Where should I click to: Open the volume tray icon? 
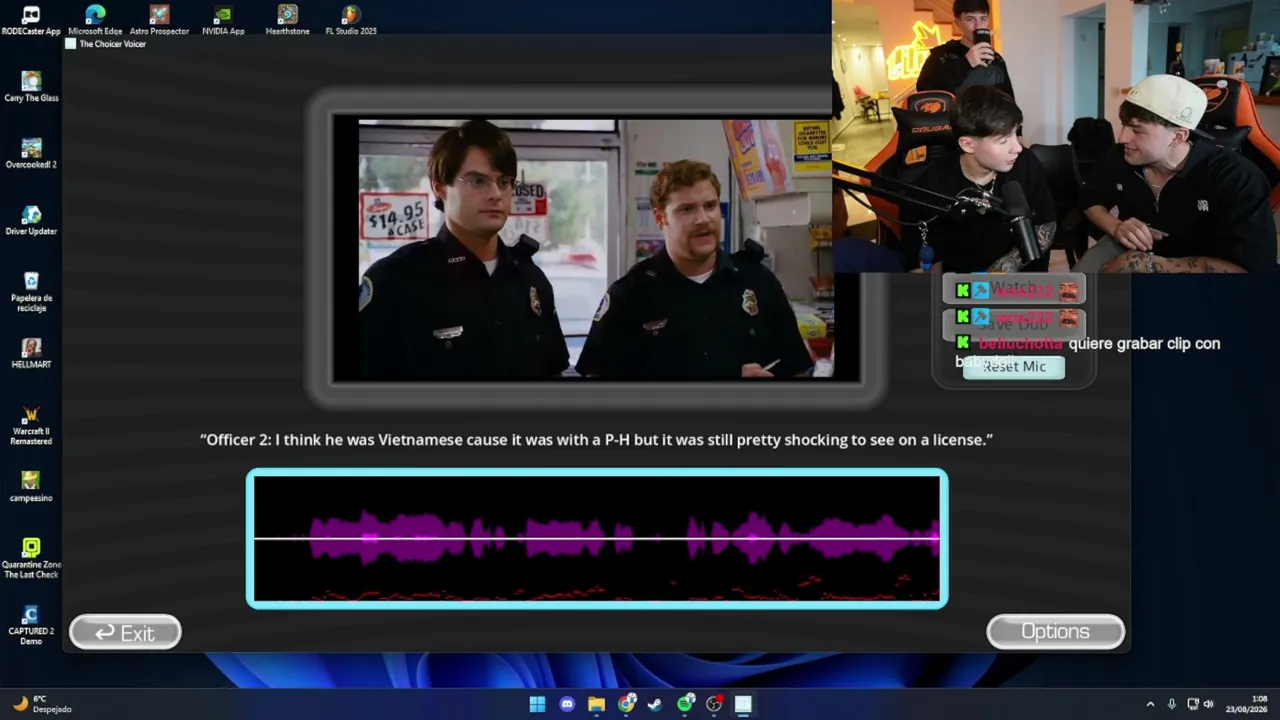(1208, 704)
